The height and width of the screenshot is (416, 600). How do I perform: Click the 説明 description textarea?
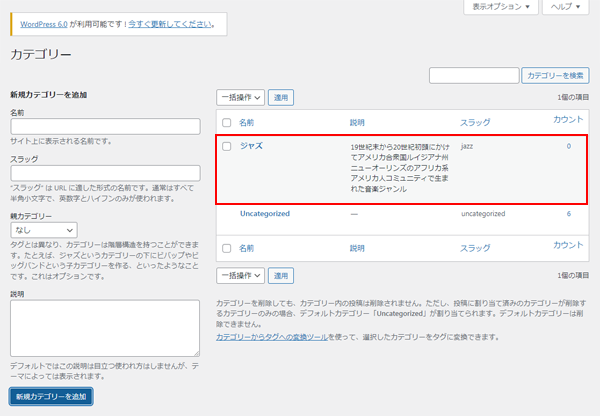[x=105, y=330]
